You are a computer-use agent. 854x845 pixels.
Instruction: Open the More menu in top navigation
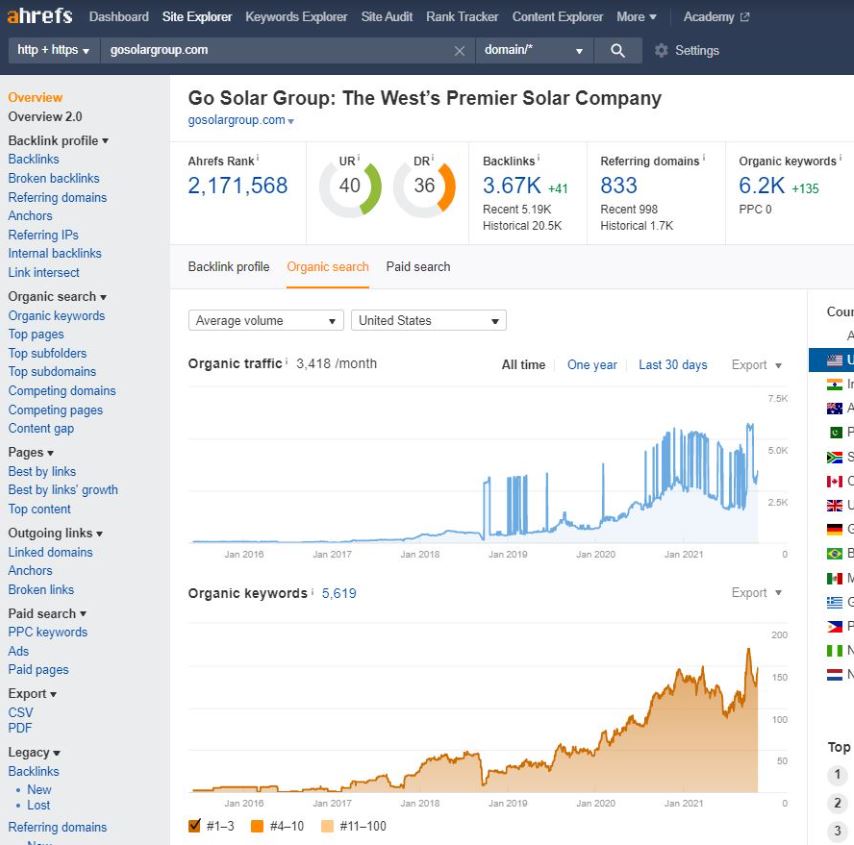[x=636, y=17]
